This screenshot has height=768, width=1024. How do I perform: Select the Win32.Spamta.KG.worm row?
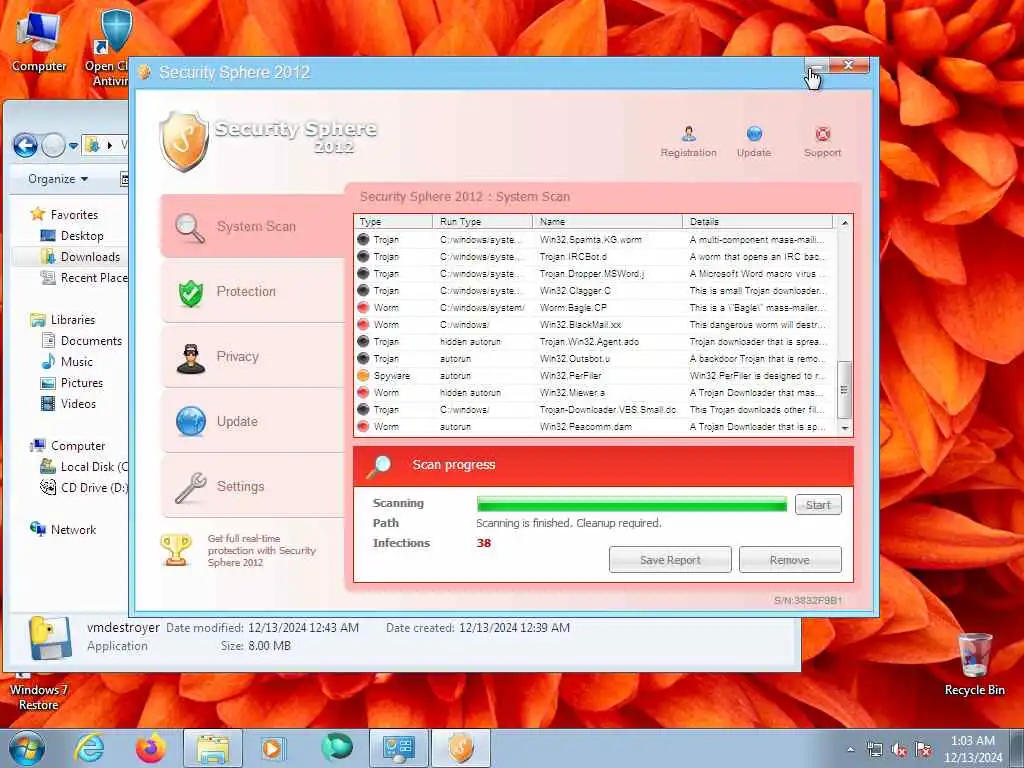(x=595, y=240)
